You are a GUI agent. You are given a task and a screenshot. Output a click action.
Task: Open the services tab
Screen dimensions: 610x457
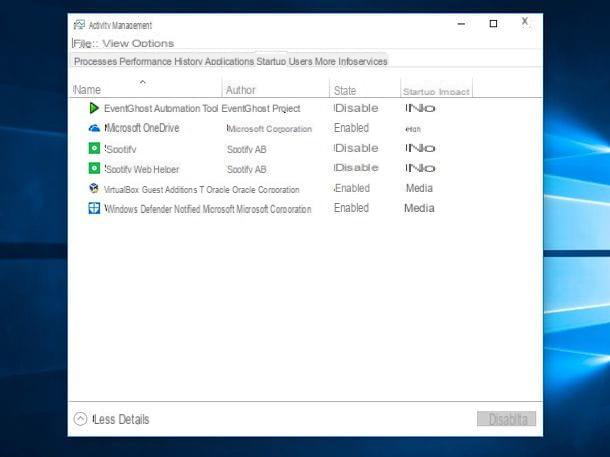pos(368,61)
